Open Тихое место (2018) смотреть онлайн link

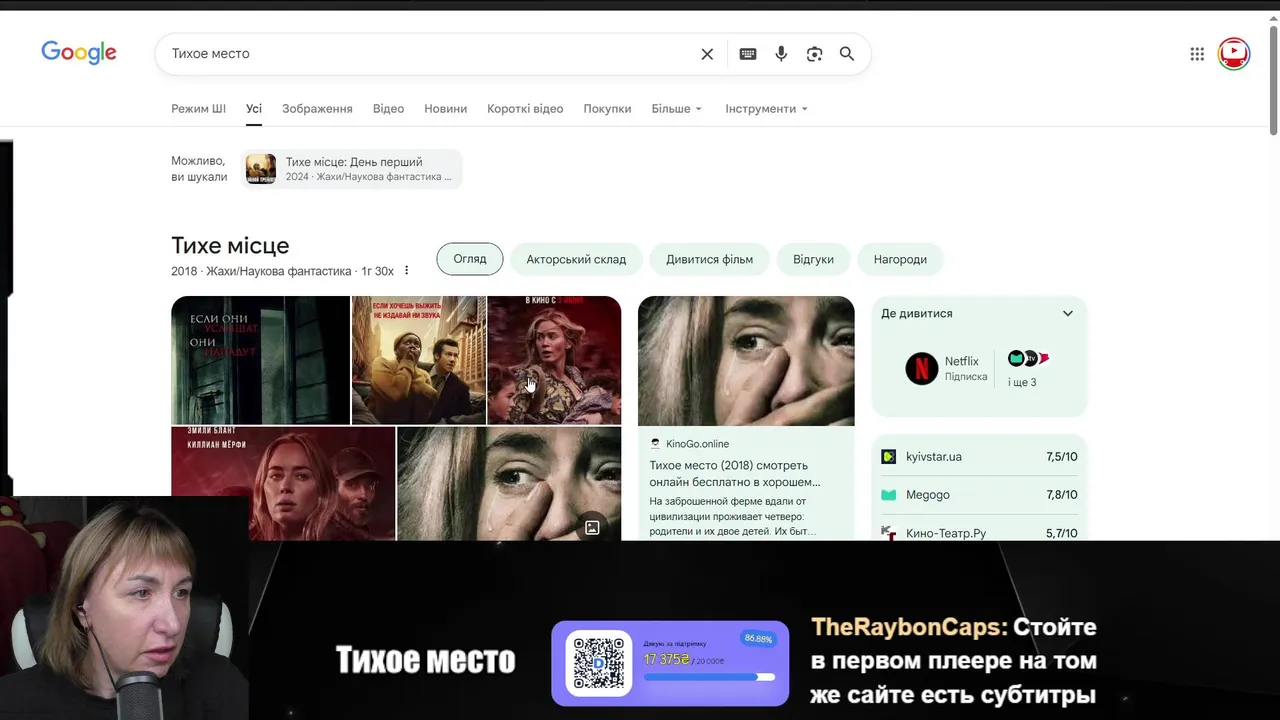pyautogui.click(x=735, y=473)
